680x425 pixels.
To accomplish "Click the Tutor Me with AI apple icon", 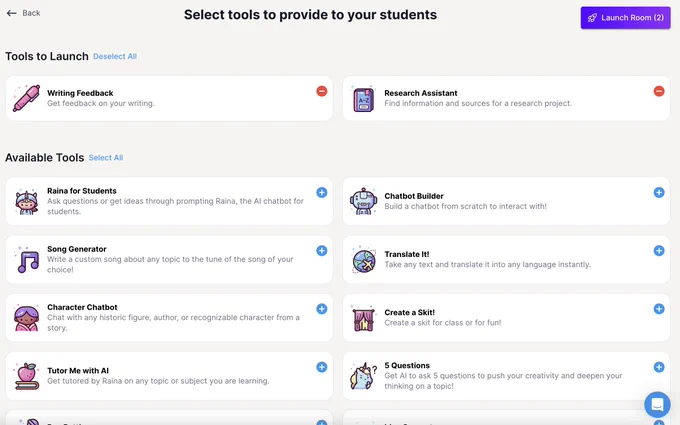I will tap(26, 376).
